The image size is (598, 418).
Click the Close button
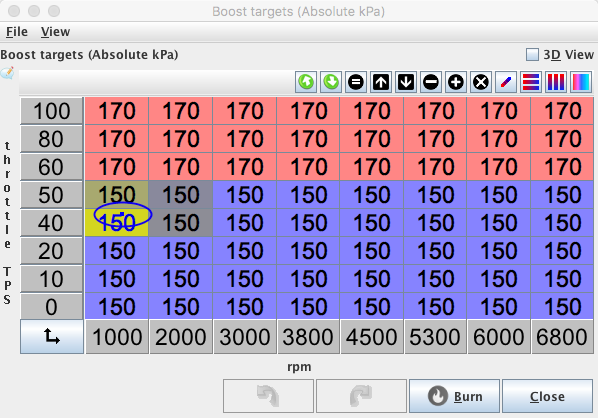click(547, 396)
